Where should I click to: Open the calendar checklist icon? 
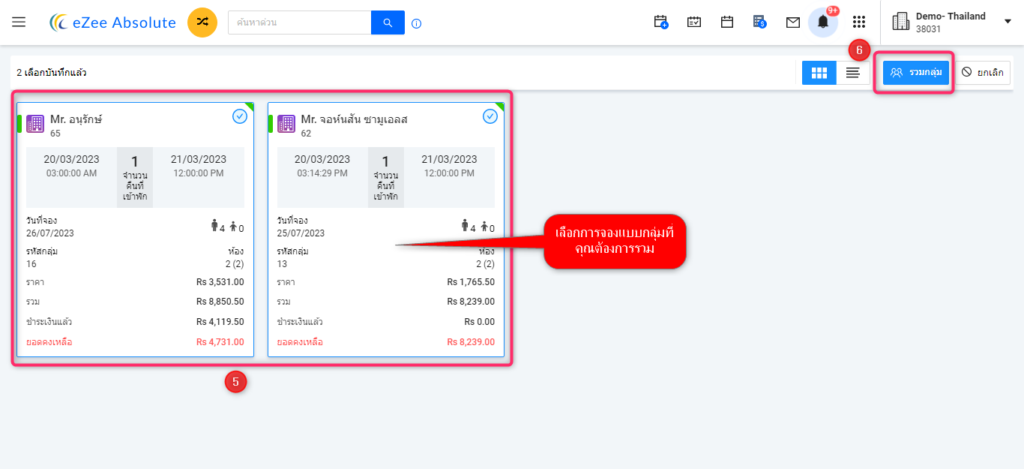tap(694, 22)
